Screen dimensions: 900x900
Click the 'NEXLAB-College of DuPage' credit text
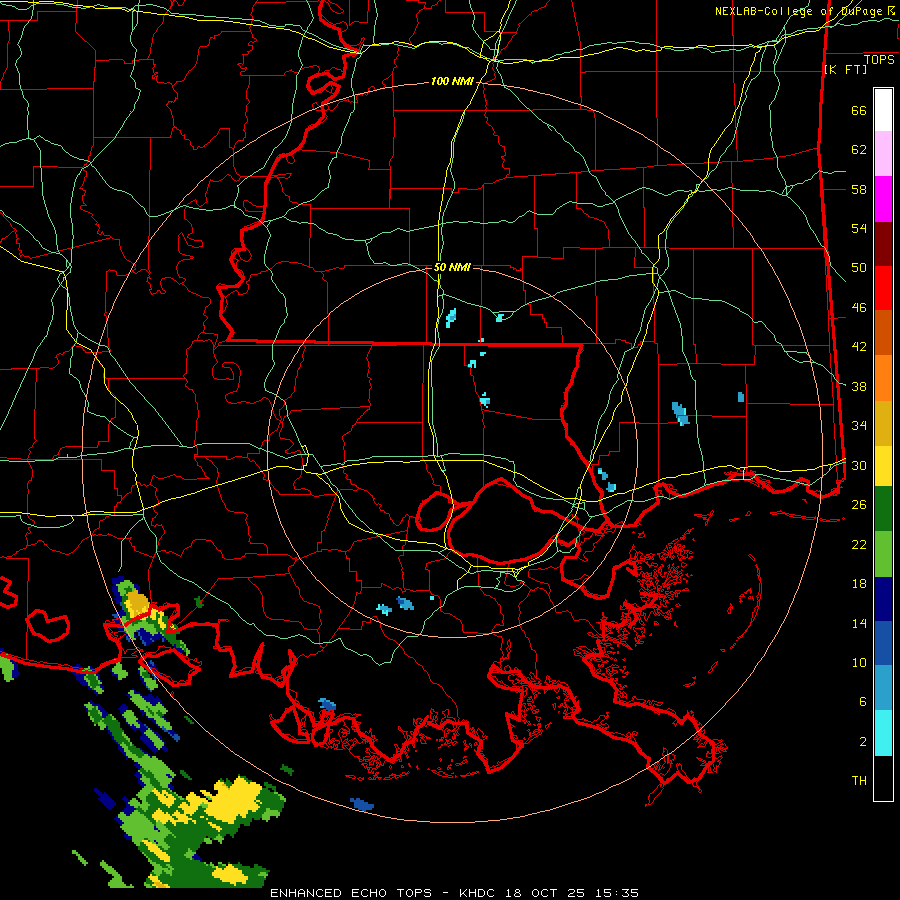(x=798, y=11)
